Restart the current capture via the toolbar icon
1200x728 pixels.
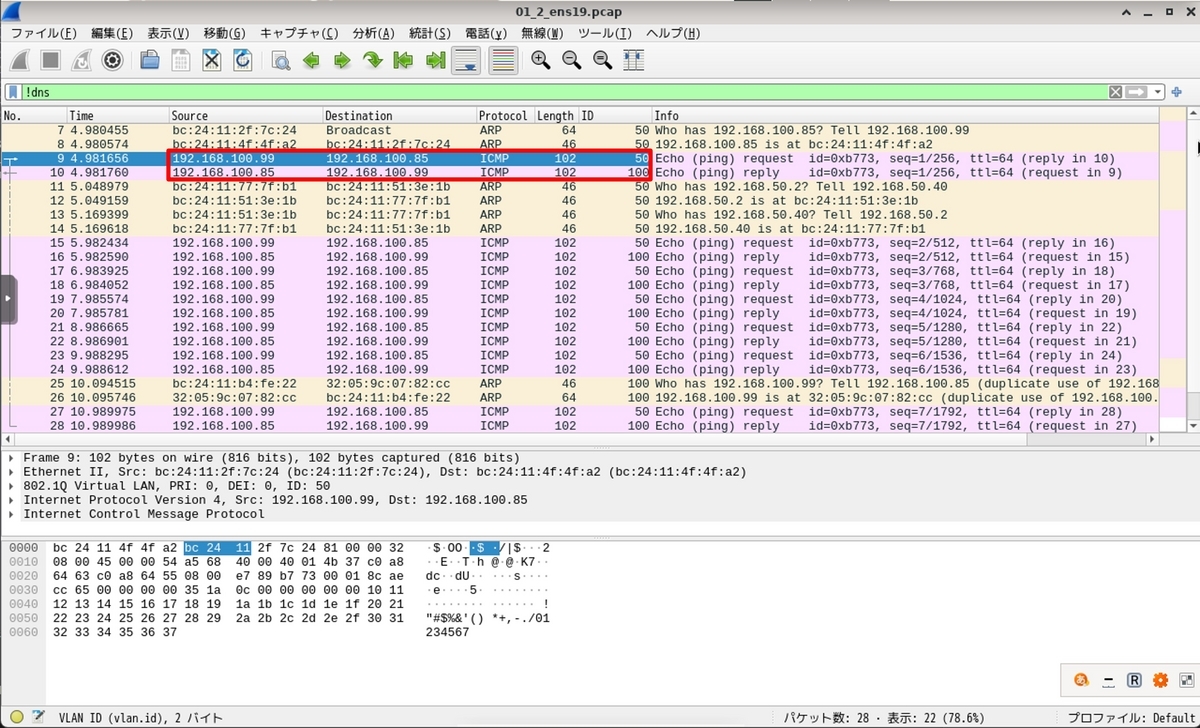tap(81, 60)
